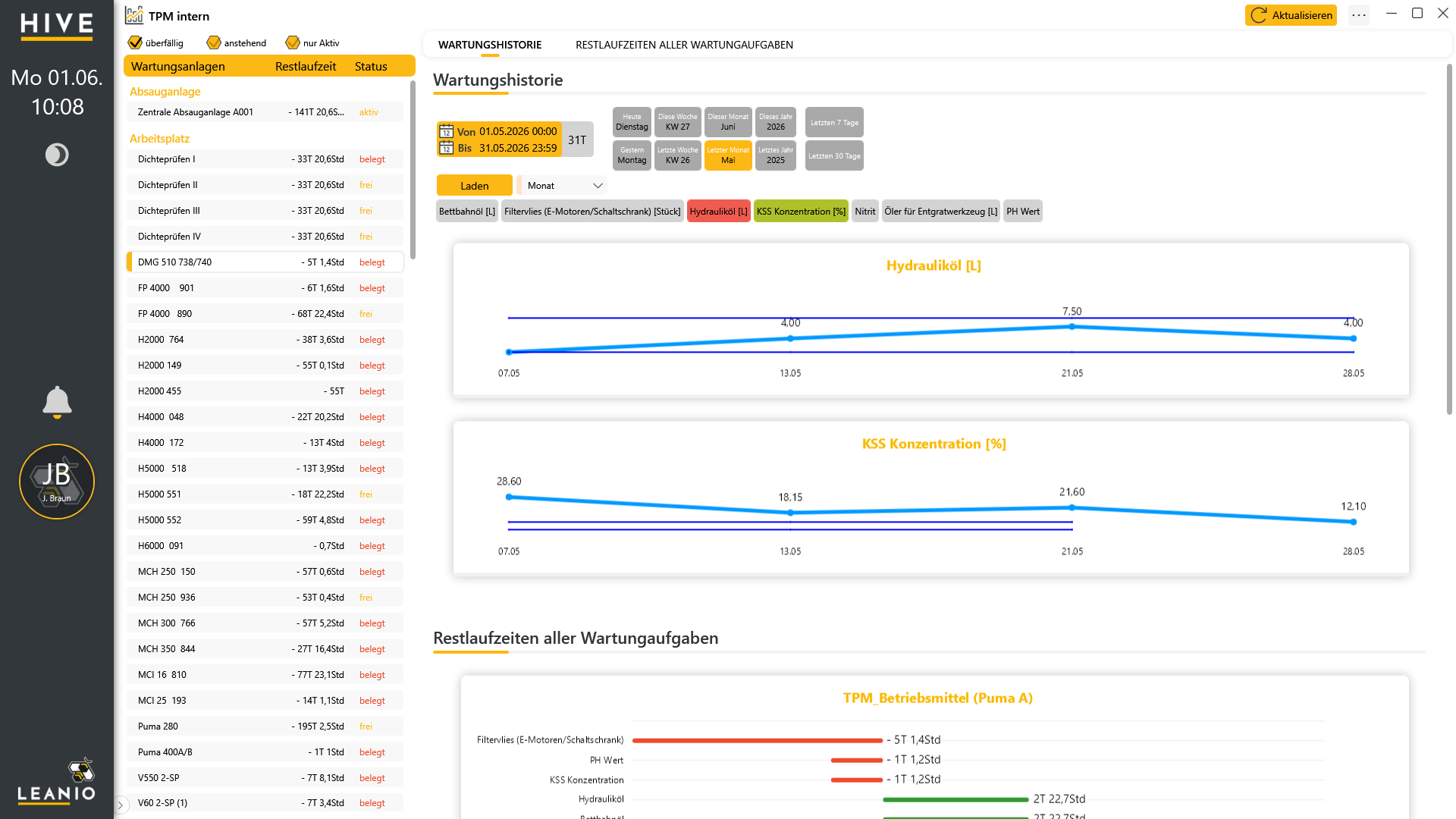Select the FP 4000 901 row

(265, 288)
